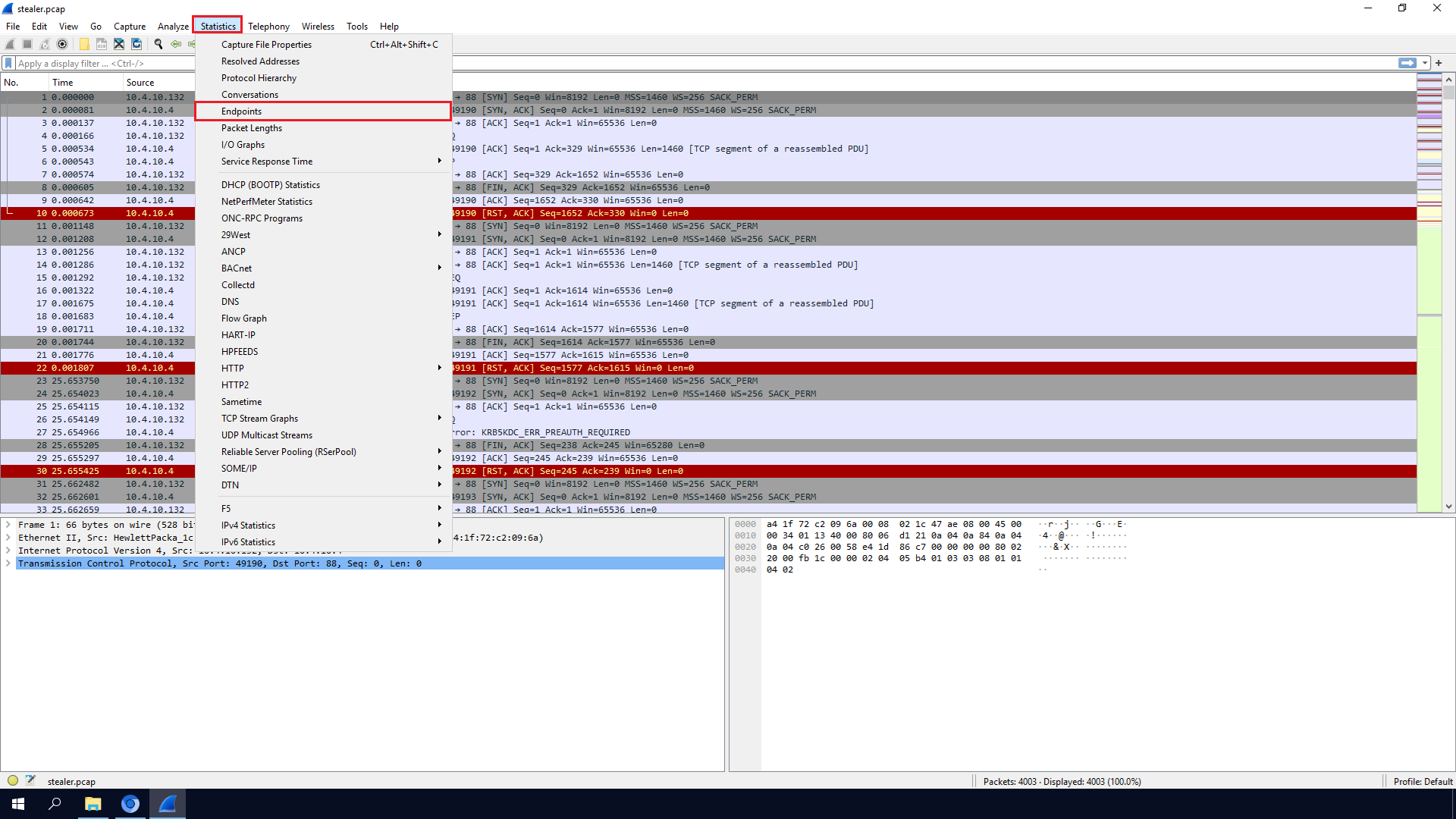Click the find packet magnifier icon

[x=158, y=44]
